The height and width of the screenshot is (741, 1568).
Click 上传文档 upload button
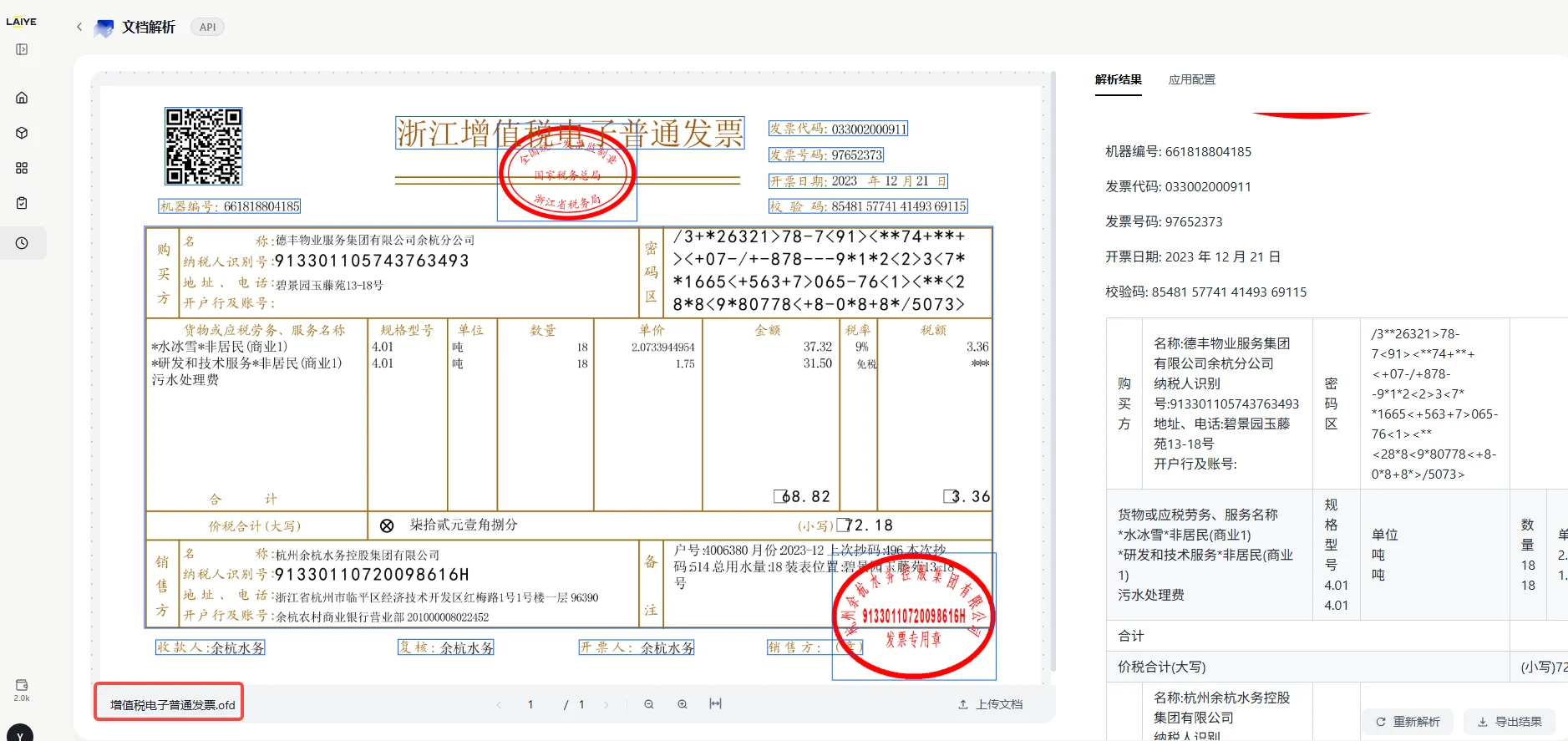pos(990,704)
